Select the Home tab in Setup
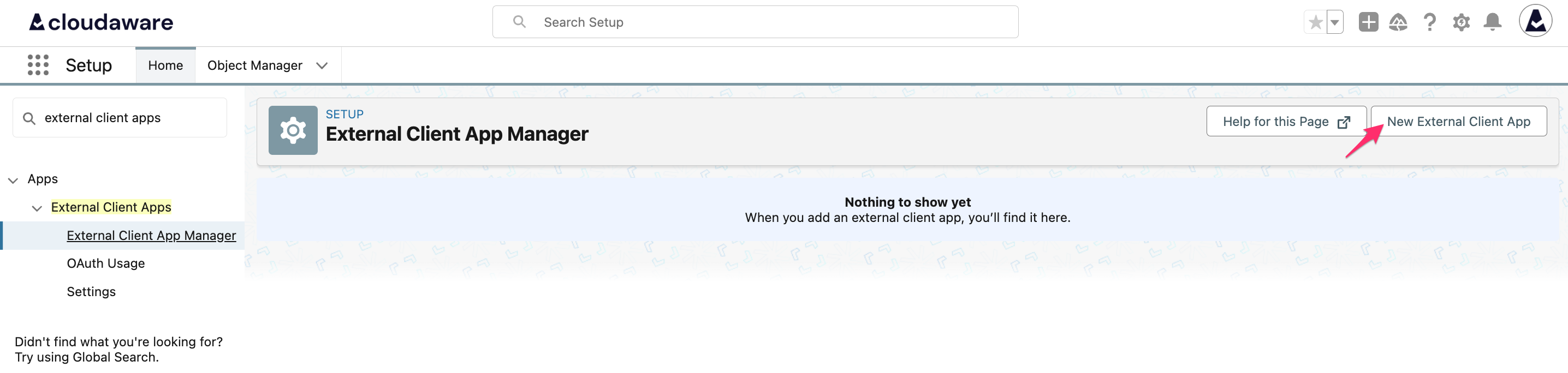 (x=165, y=65)
